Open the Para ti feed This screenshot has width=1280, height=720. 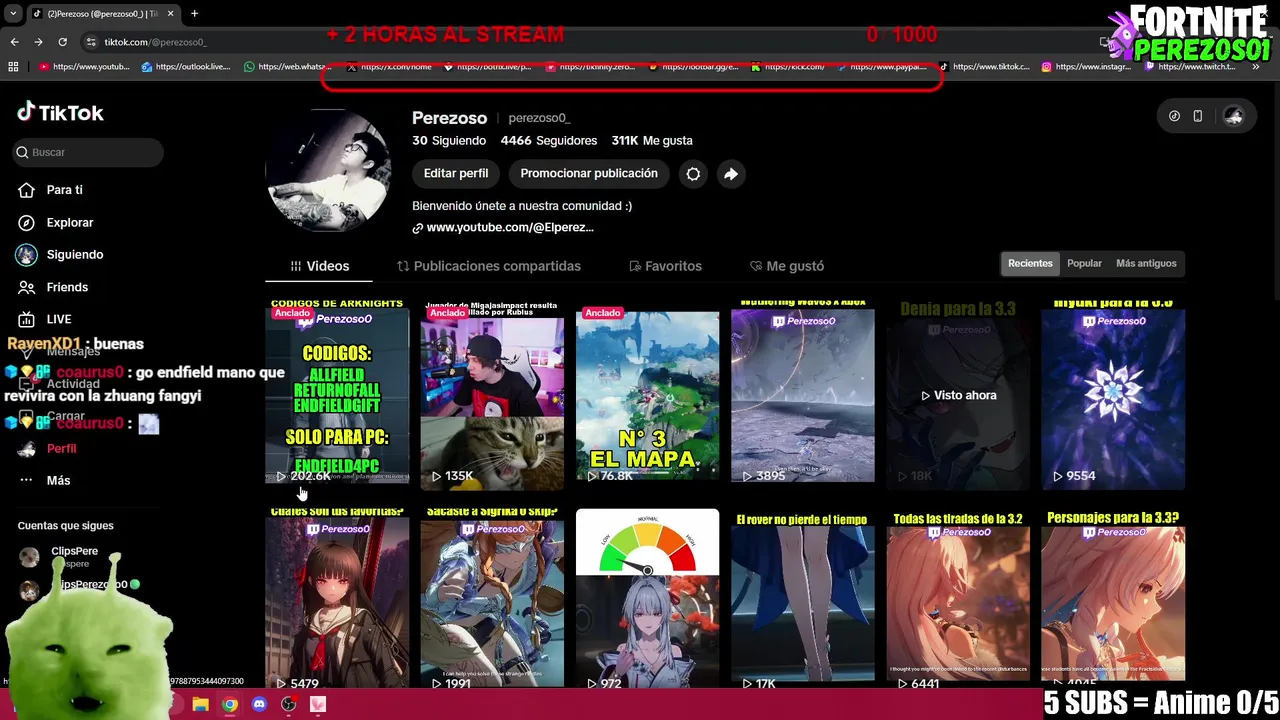tap(64, 190)
